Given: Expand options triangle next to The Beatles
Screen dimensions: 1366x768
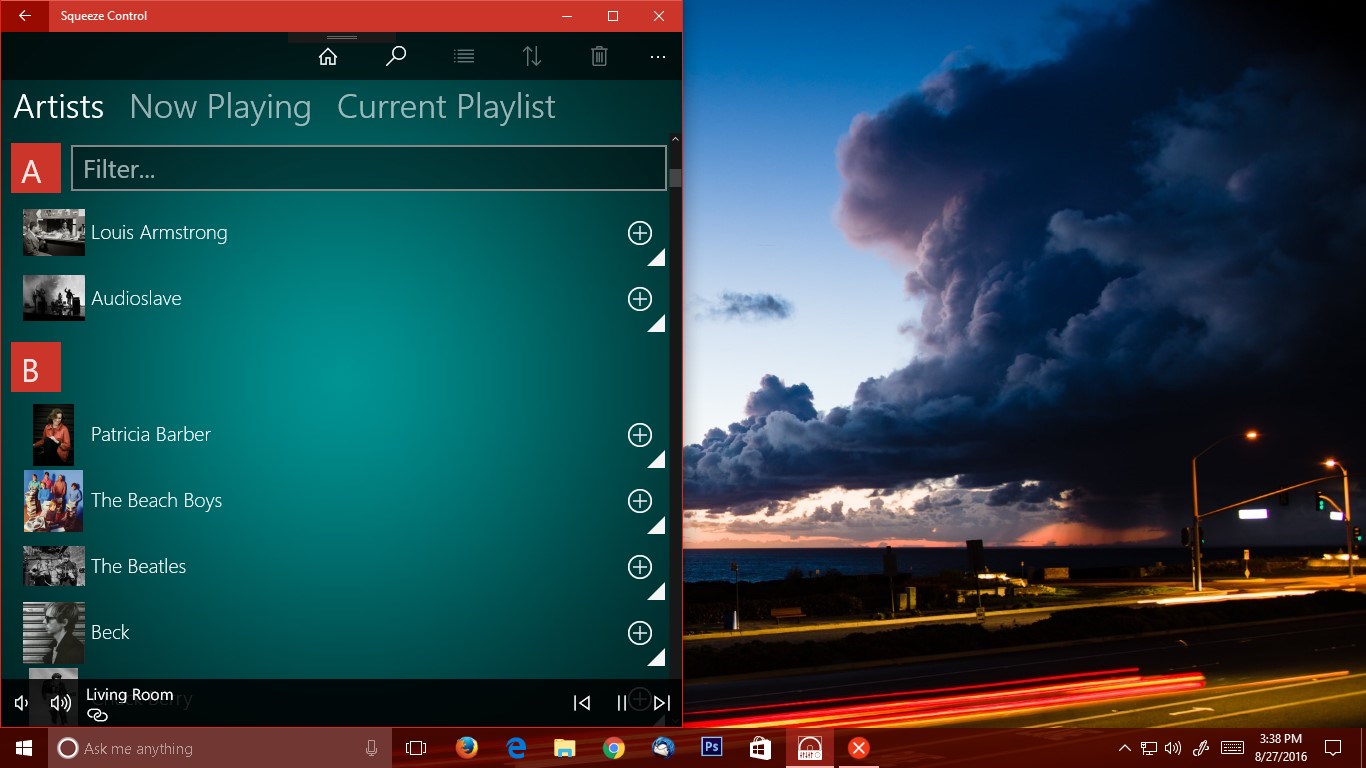Looking at the screenshot, I should click(x=658, y=591).
